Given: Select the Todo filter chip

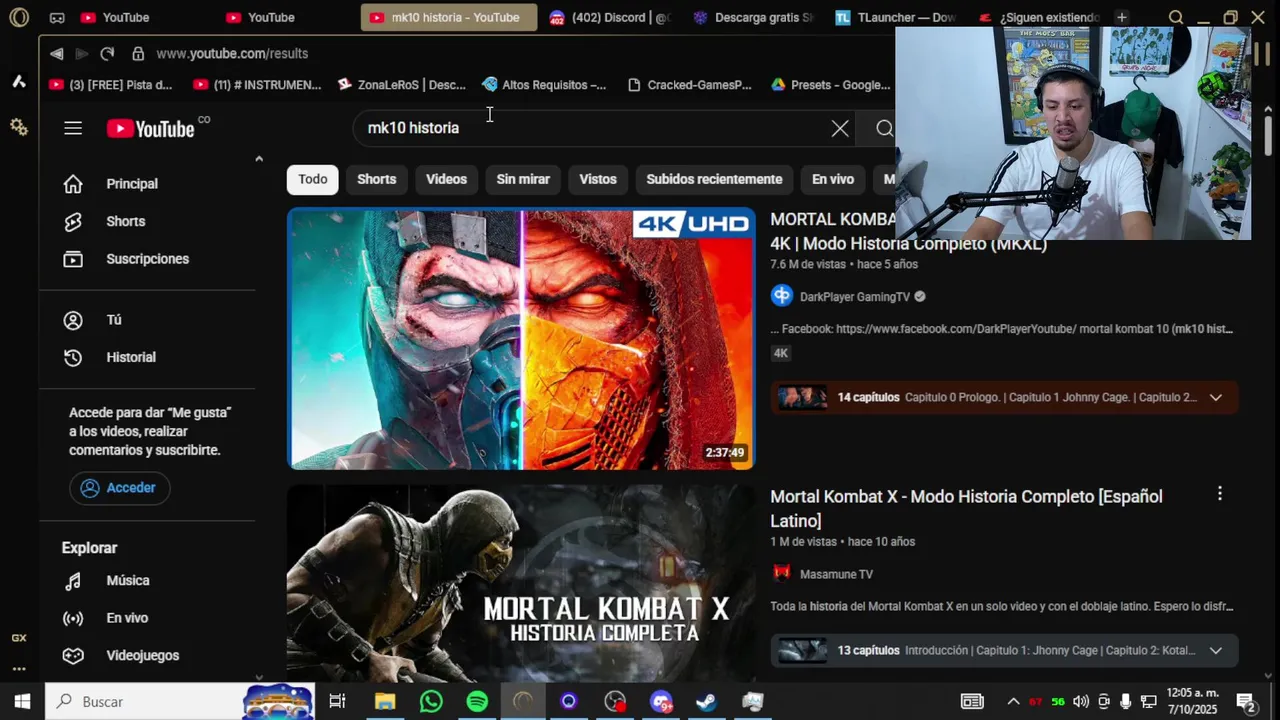Looking at the screenshot, I should point(313,179).
